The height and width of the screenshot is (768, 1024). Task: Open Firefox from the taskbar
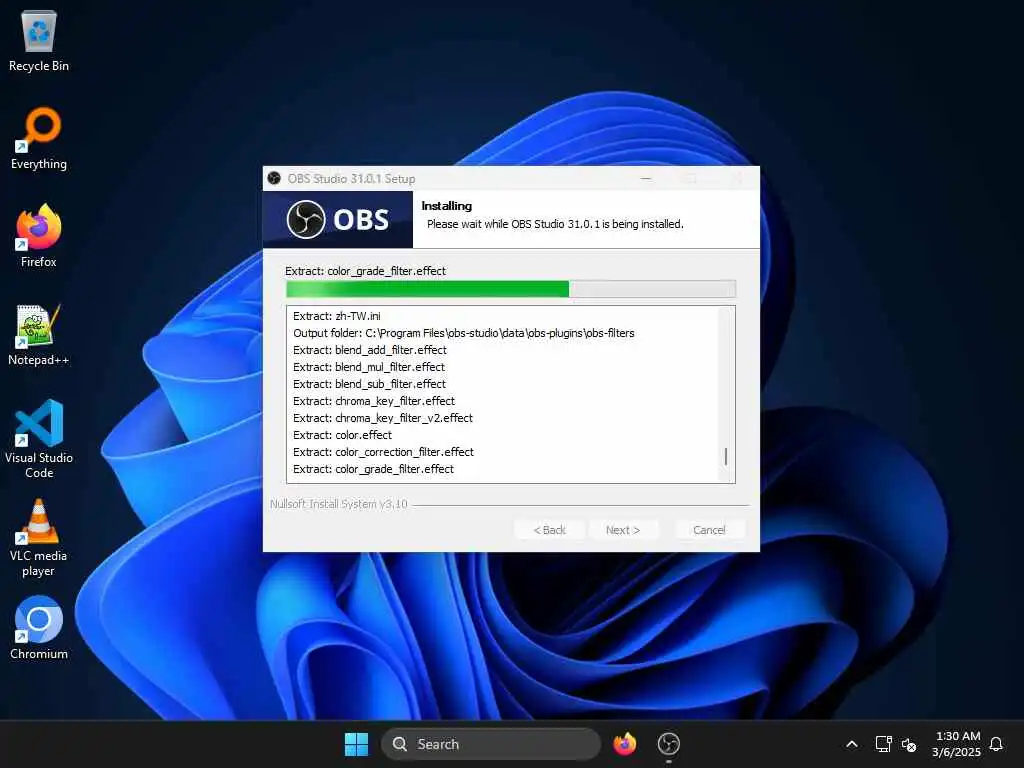point(624,744)
